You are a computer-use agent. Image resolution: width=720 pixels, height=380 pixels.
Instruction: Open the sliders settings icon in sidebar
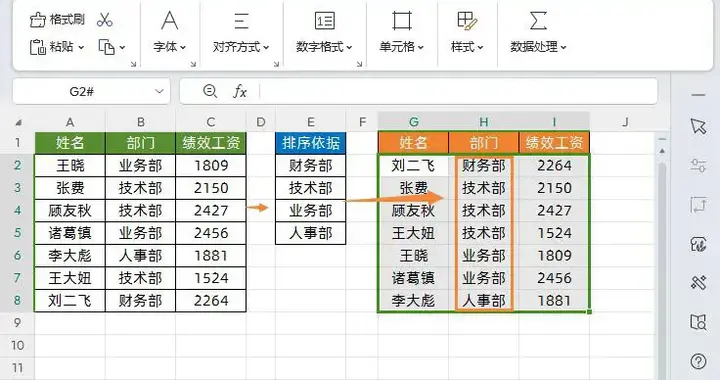coord(698,165)
